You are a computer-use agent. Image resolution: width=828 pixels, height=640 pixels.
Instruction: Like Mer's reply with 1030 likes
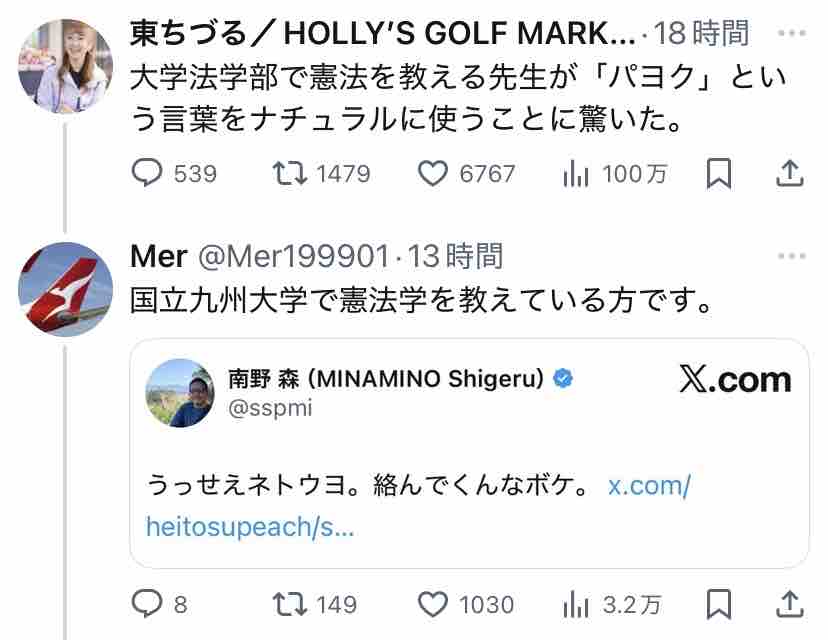coord(432,604)
